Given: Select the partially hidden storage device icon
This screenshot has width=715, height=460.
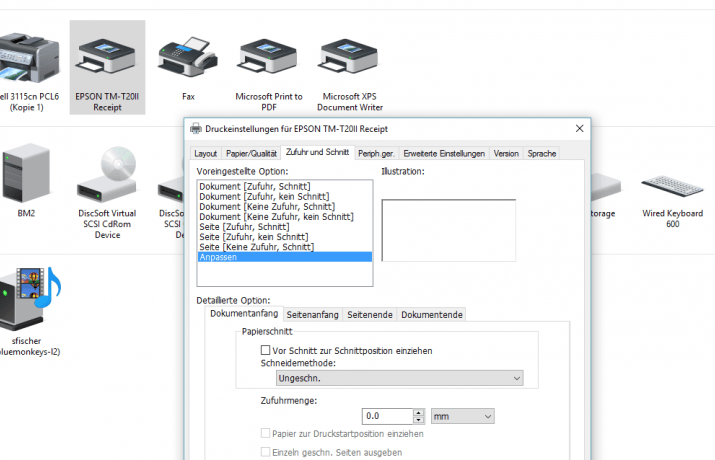Looking at the screenshot, I should (x=606, y=187).
